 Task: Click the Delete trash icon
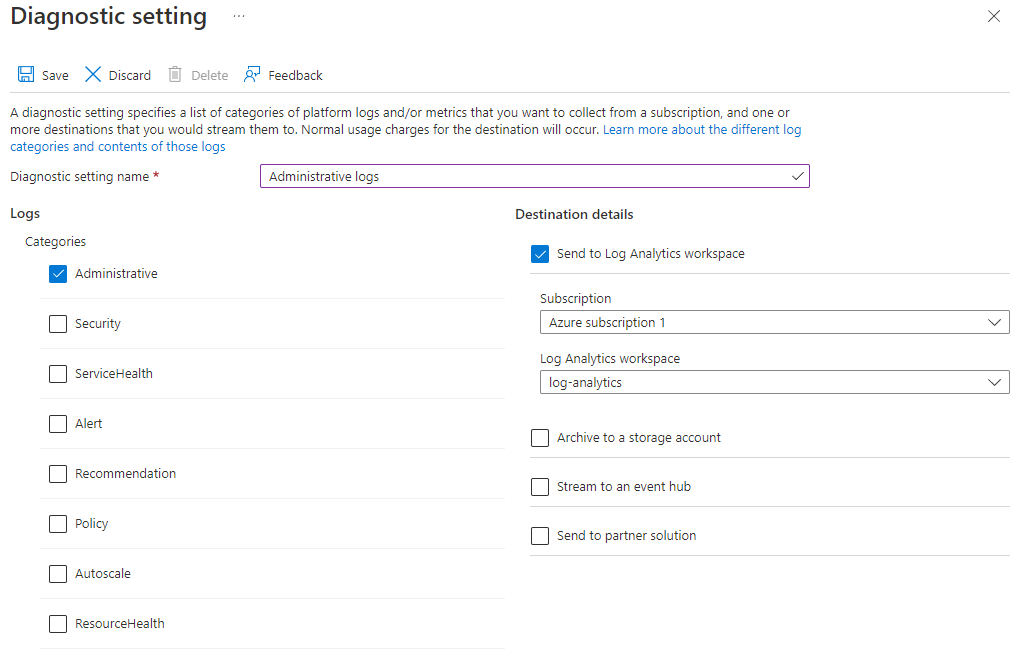coord(179,74)
